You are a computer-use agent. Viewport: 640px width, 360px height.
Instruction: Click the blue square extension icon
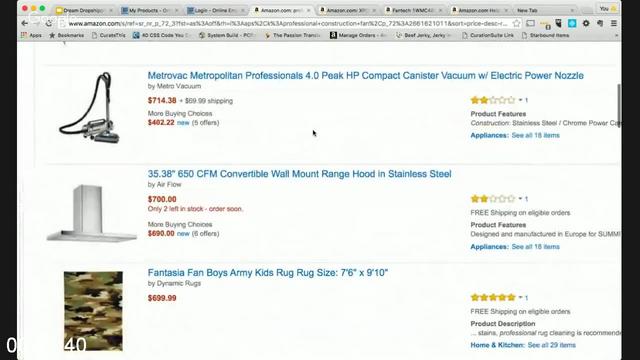[572, 24]
